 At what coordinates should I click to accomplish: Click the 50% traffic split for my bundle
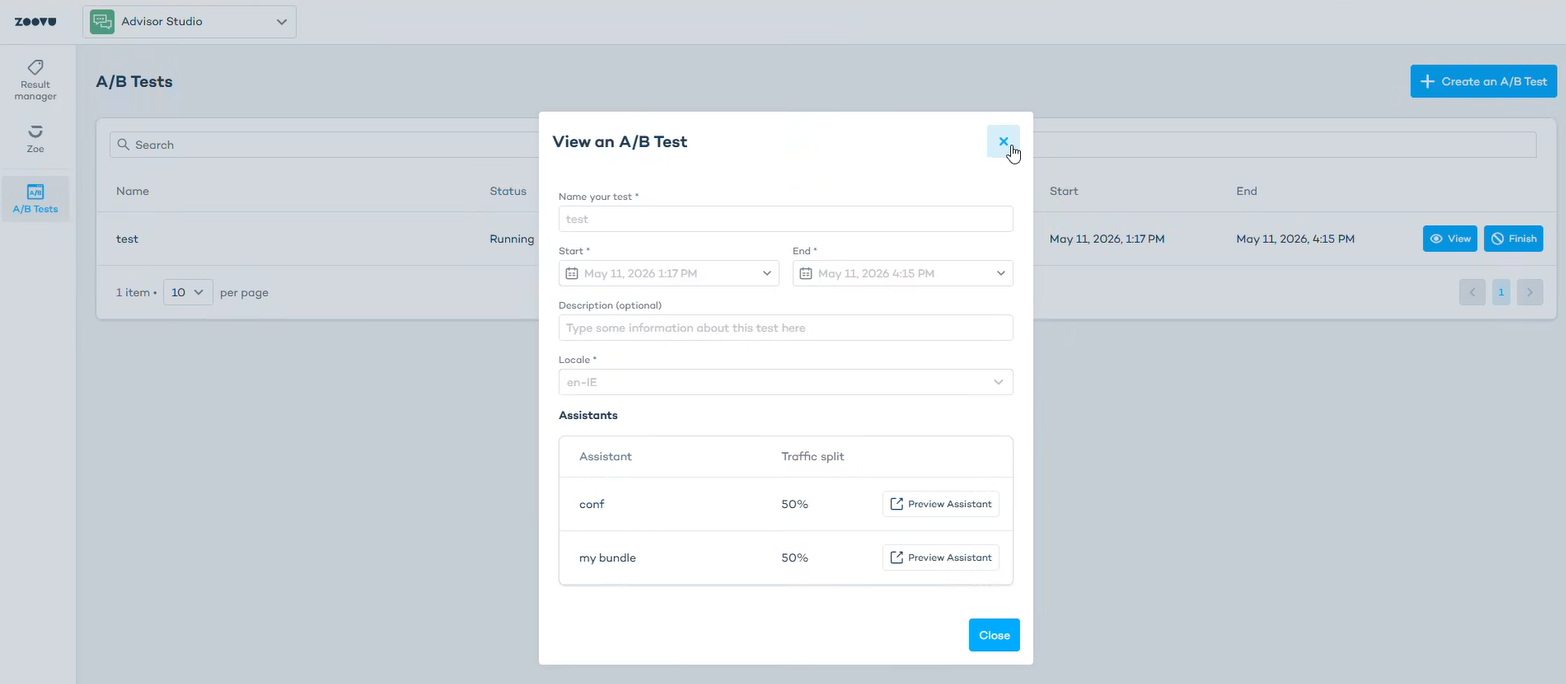click(x=794, y=558)
